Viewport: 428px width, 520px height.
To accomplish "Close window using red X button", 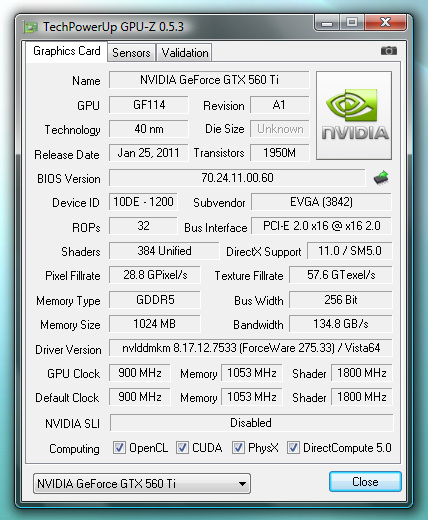I will coord(386,23).
